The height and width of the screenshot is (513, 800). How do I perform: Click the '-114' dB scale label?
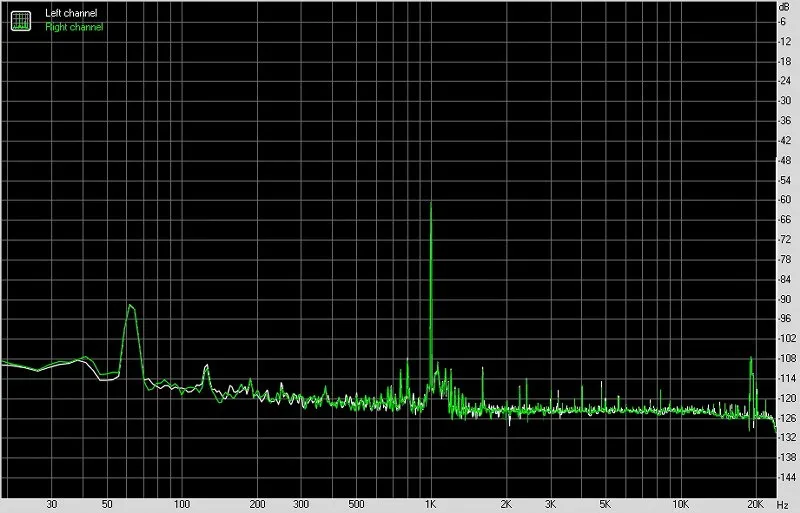point(786,378)
